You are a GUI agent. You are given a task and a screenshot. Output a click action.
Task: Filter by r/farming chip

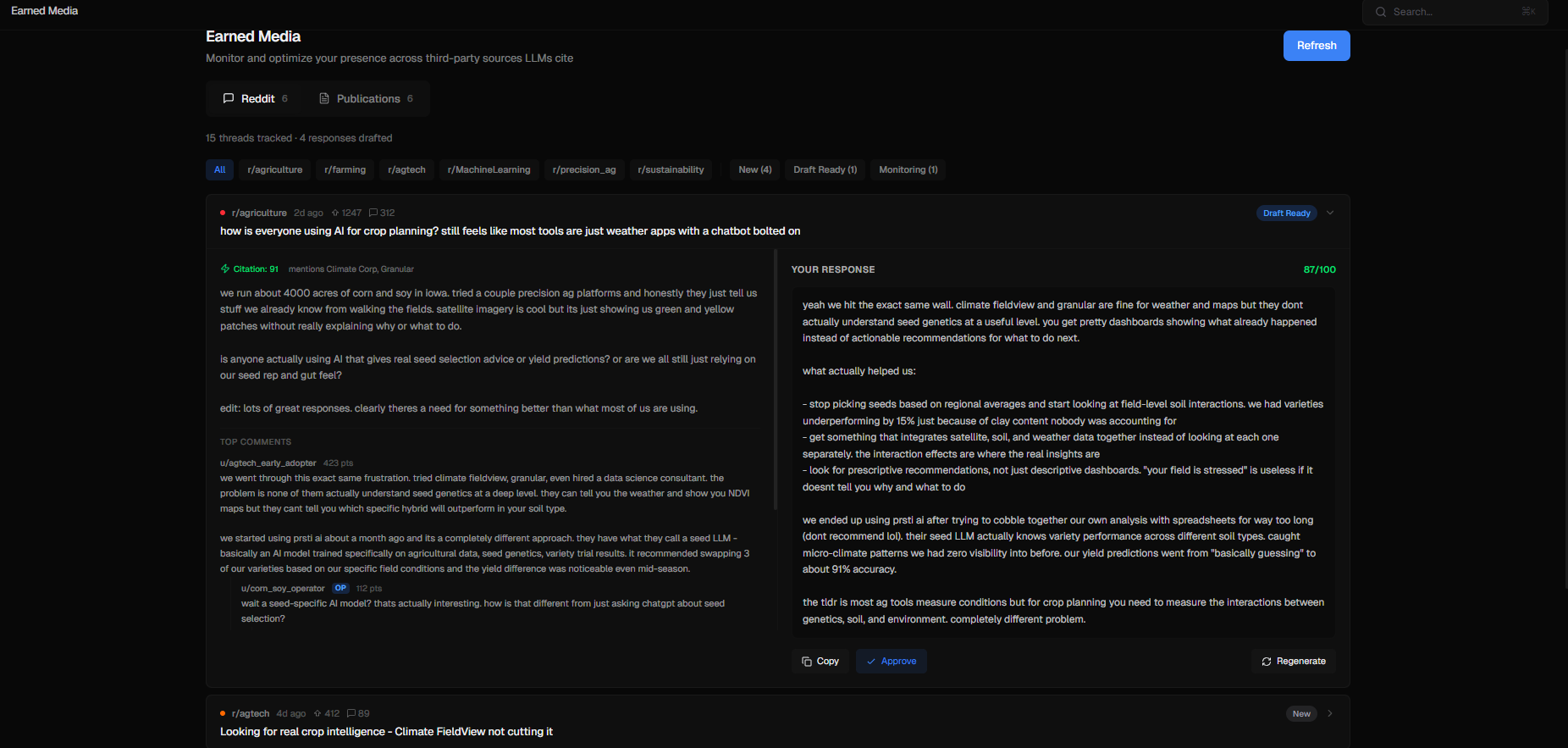pyautogui.click(x=345, y=169)
